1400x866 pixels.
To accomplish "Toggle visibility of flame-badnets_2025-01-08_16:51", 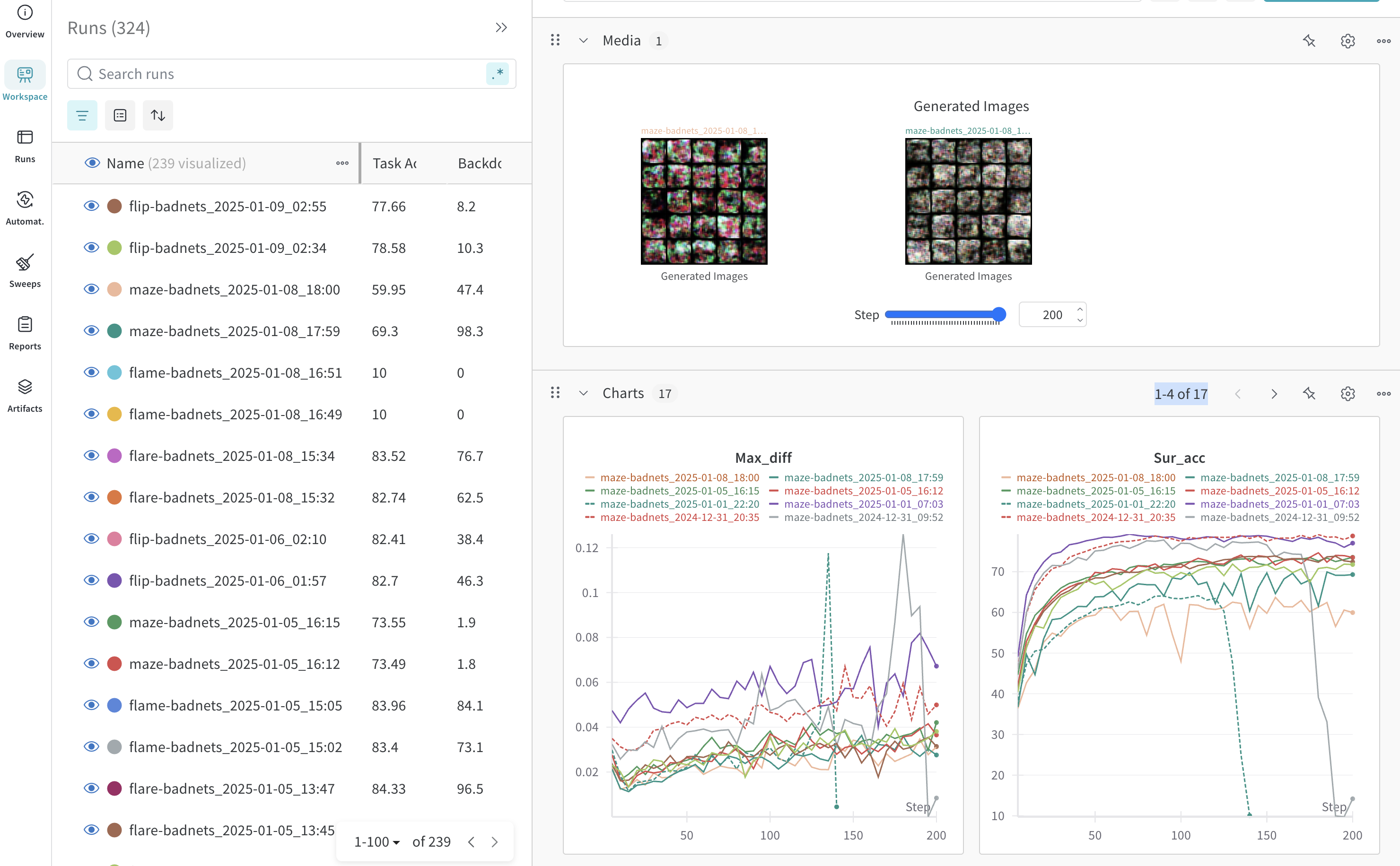I will [91, 372].
